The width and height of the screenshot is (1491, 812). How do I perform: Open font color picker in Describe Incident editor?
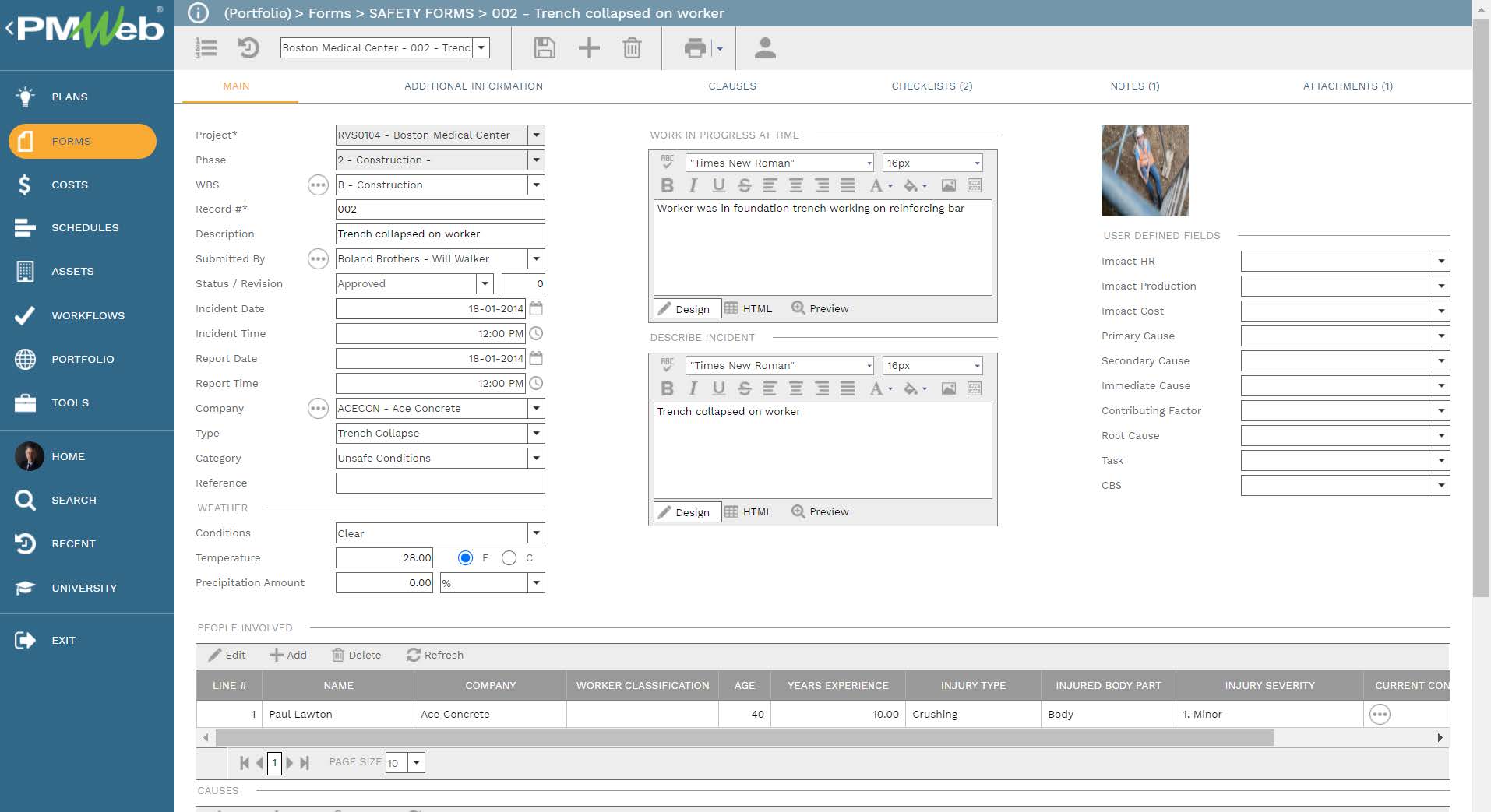880,388
